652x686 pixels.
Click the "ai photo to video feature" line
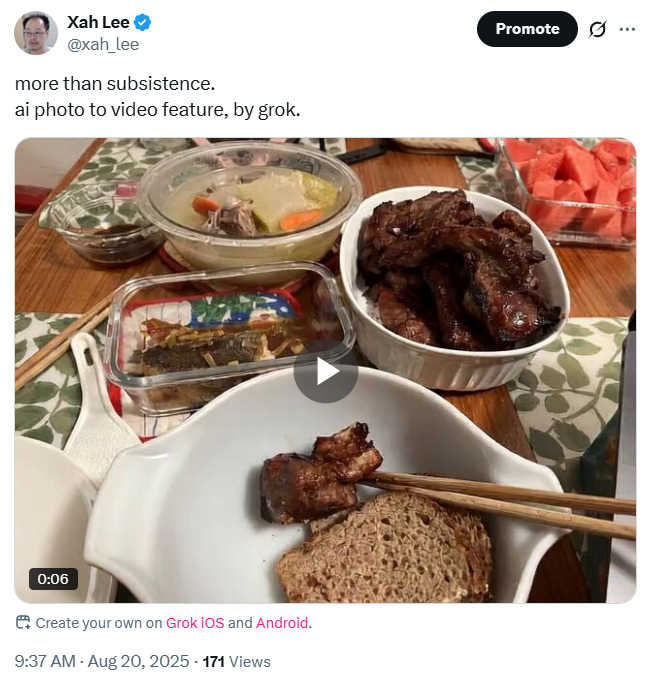point(157,108)
